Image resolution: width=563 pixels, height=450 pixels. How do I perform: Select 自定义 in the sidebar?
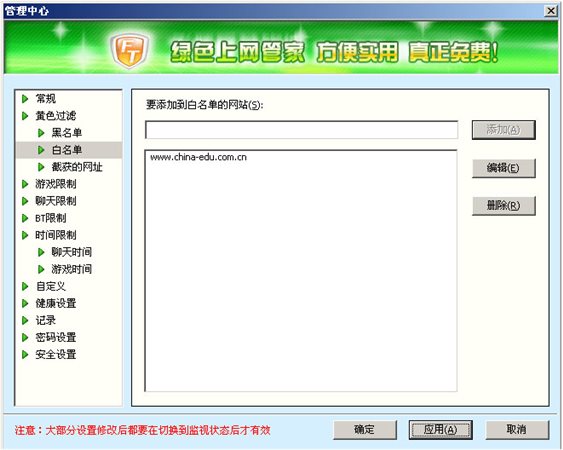(x=51, y=287)
